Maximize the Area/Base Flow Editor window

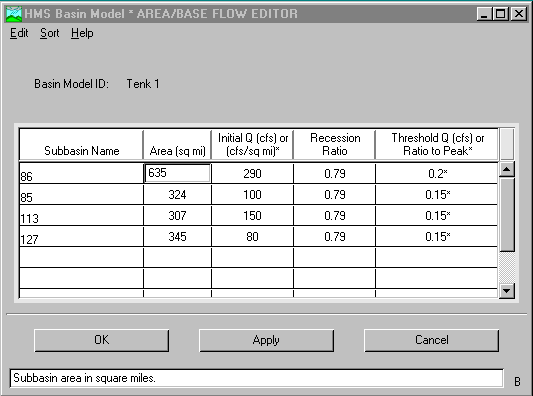pyautogui.click(x=501, y=14)
